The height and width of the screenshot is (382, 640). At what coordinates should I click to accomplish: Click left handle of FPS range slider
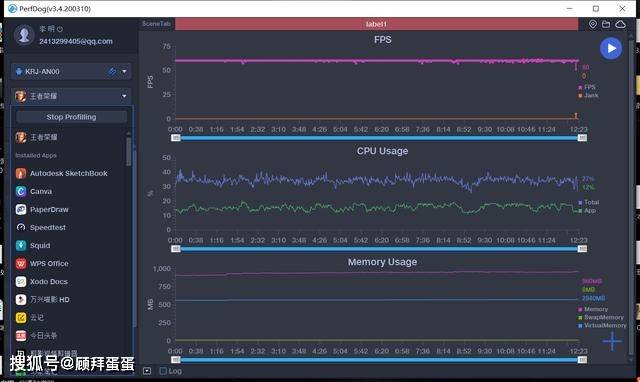point(176,138)
